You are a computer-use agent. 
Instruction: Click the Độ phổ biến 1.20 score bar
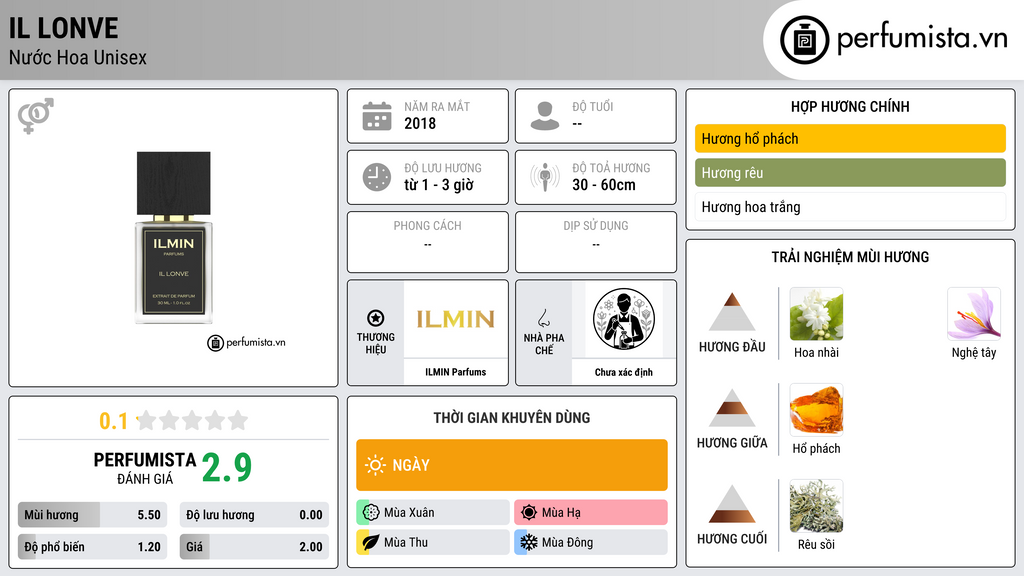[92, 547]
